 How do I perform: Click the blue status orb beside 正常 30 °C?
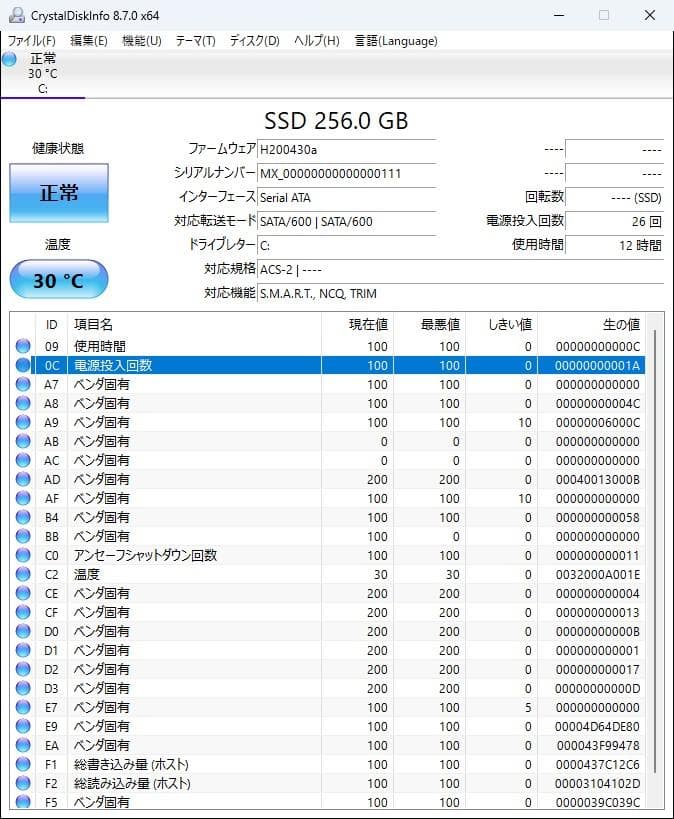coord(9,59)
